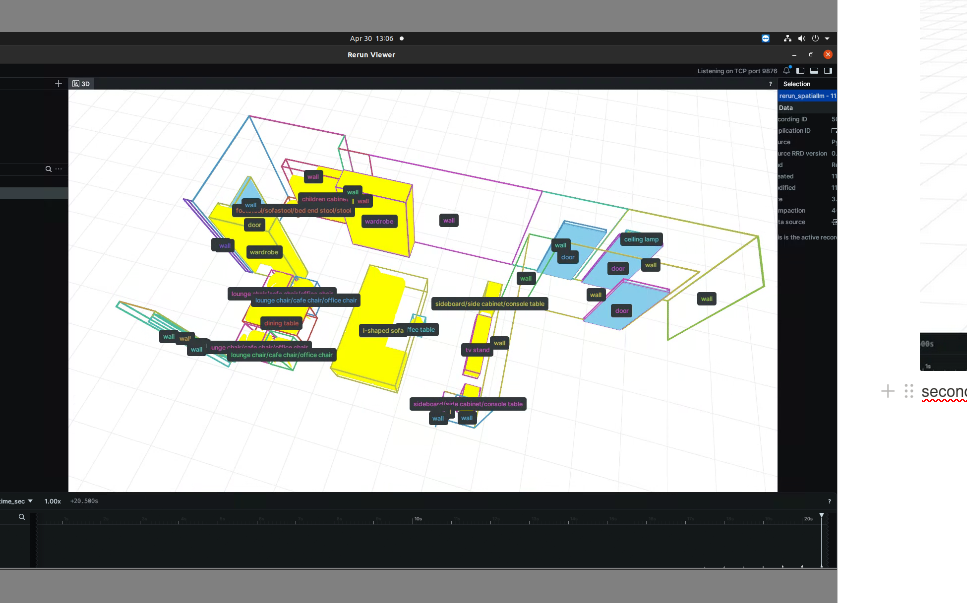Open the network status tray icon
Screen dimensions: 967x603
[x=788, y=38]
